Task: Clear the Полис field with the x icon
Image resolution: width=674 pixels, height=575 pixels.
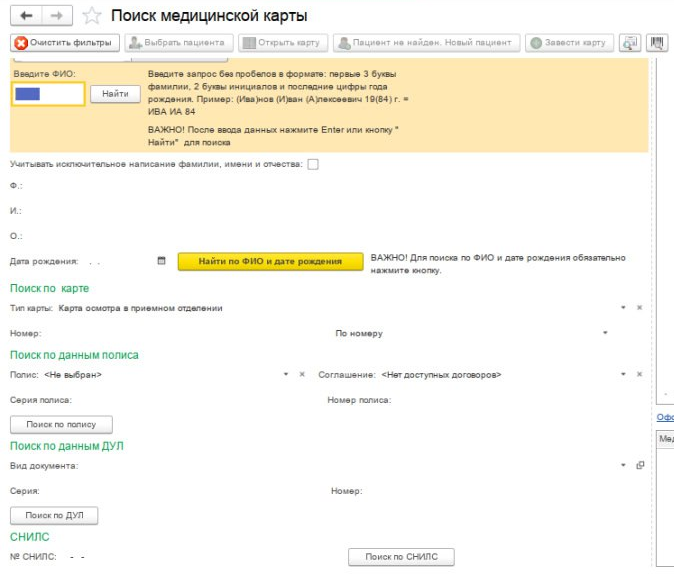Action: (302, 374)
